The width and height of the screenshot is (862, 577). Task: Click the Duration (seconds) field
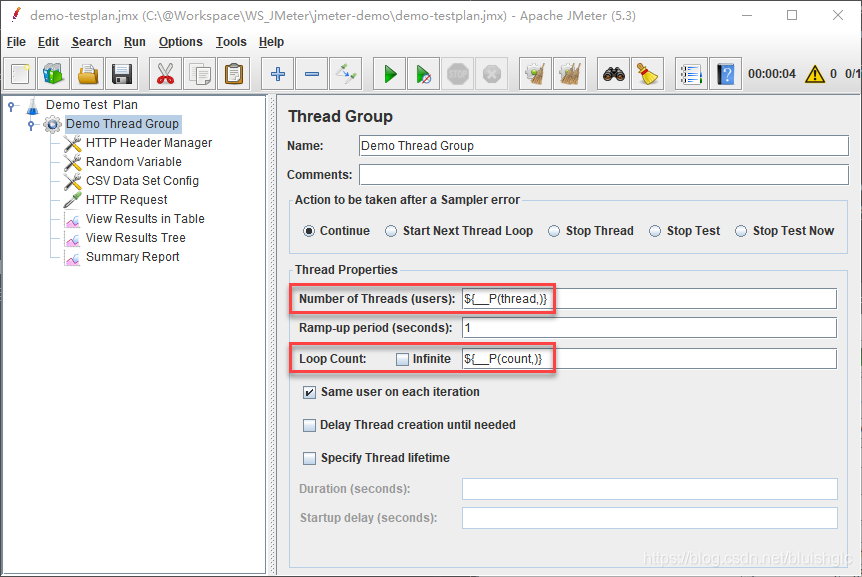650,489
